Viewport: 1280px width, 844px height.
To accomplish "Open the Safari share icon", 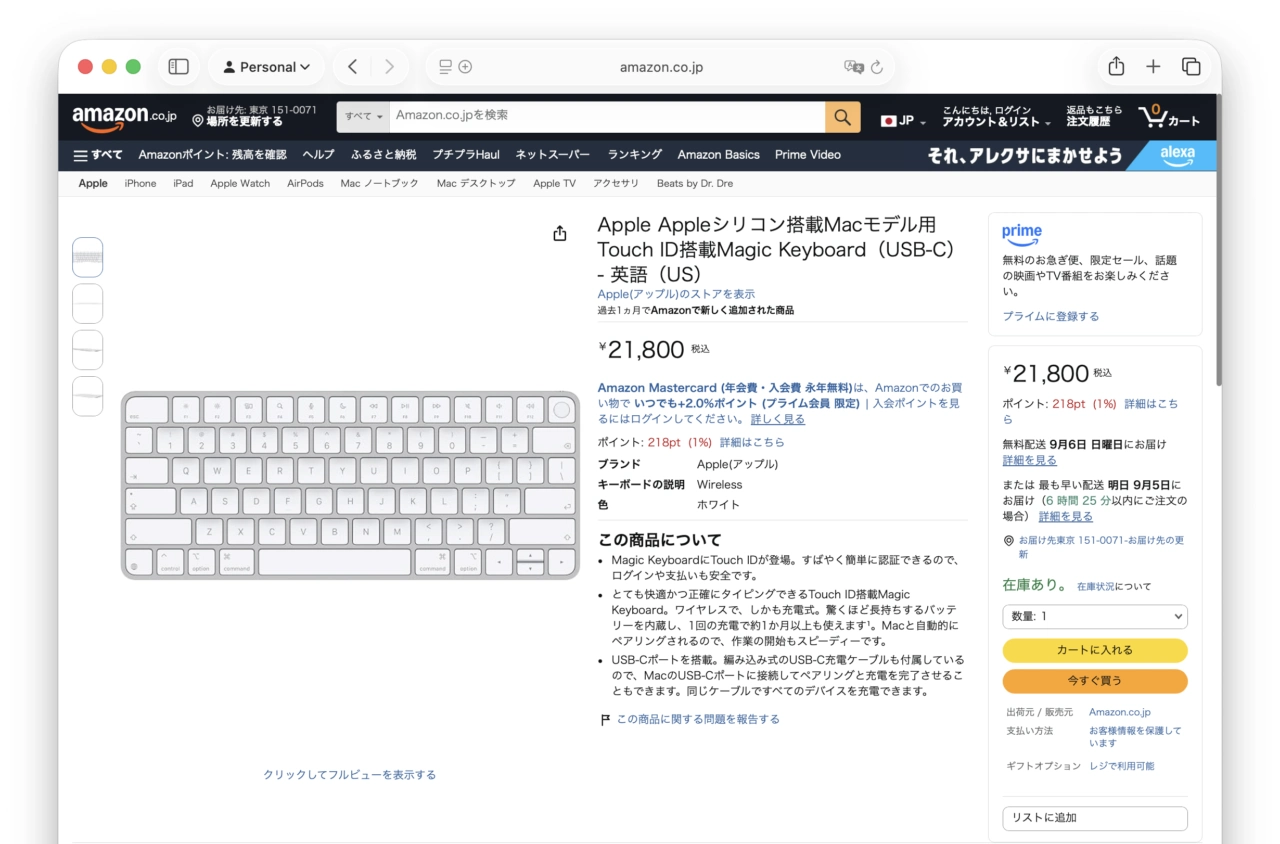I will coord(1116,66).
